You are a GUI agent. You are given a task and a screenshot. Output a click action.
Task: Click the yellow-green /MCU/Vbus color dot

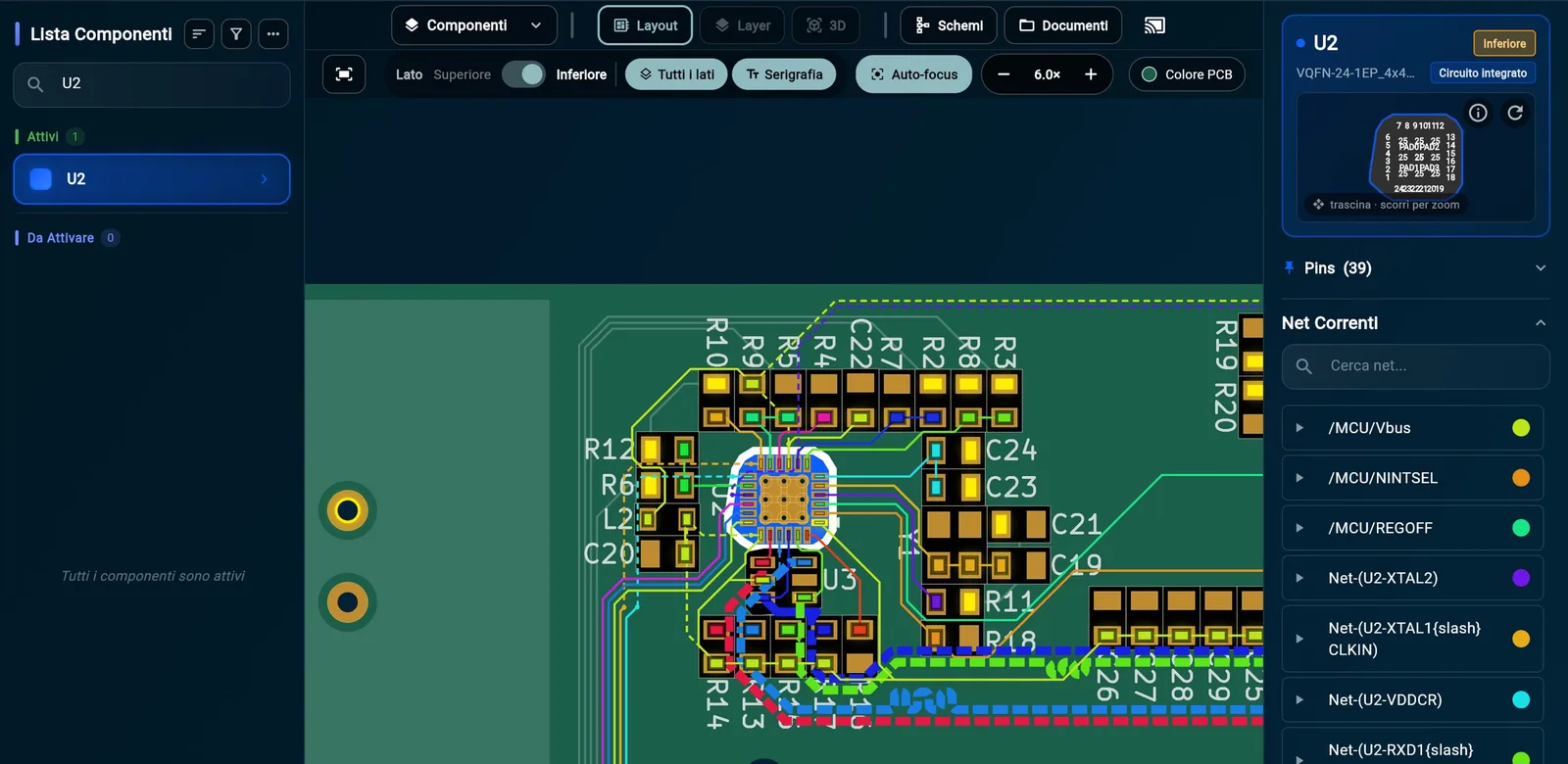(x=1521, y=428)
